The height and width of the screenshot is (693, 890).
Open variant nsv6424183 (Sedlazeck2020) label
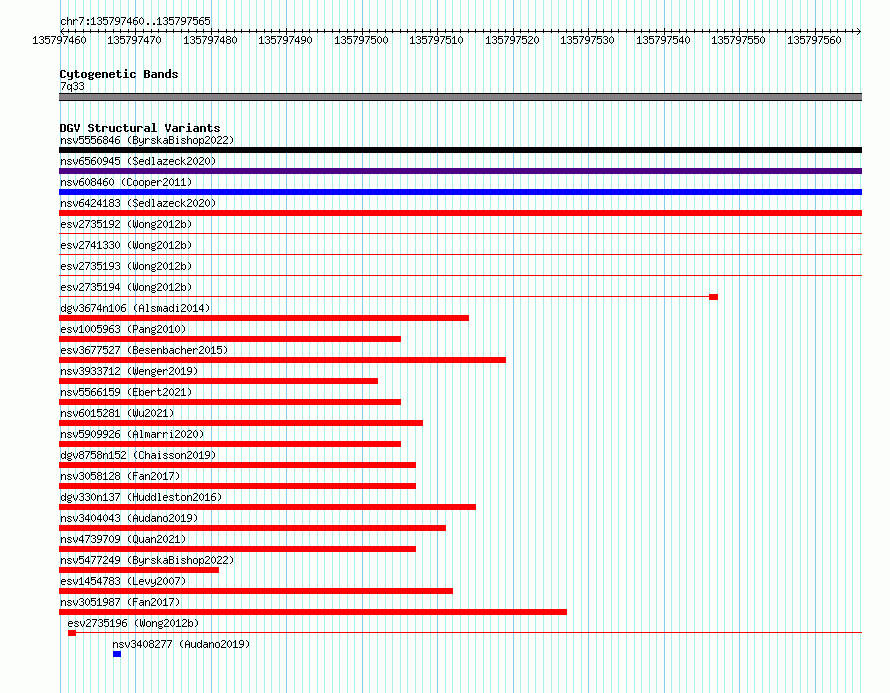point(138,203)
